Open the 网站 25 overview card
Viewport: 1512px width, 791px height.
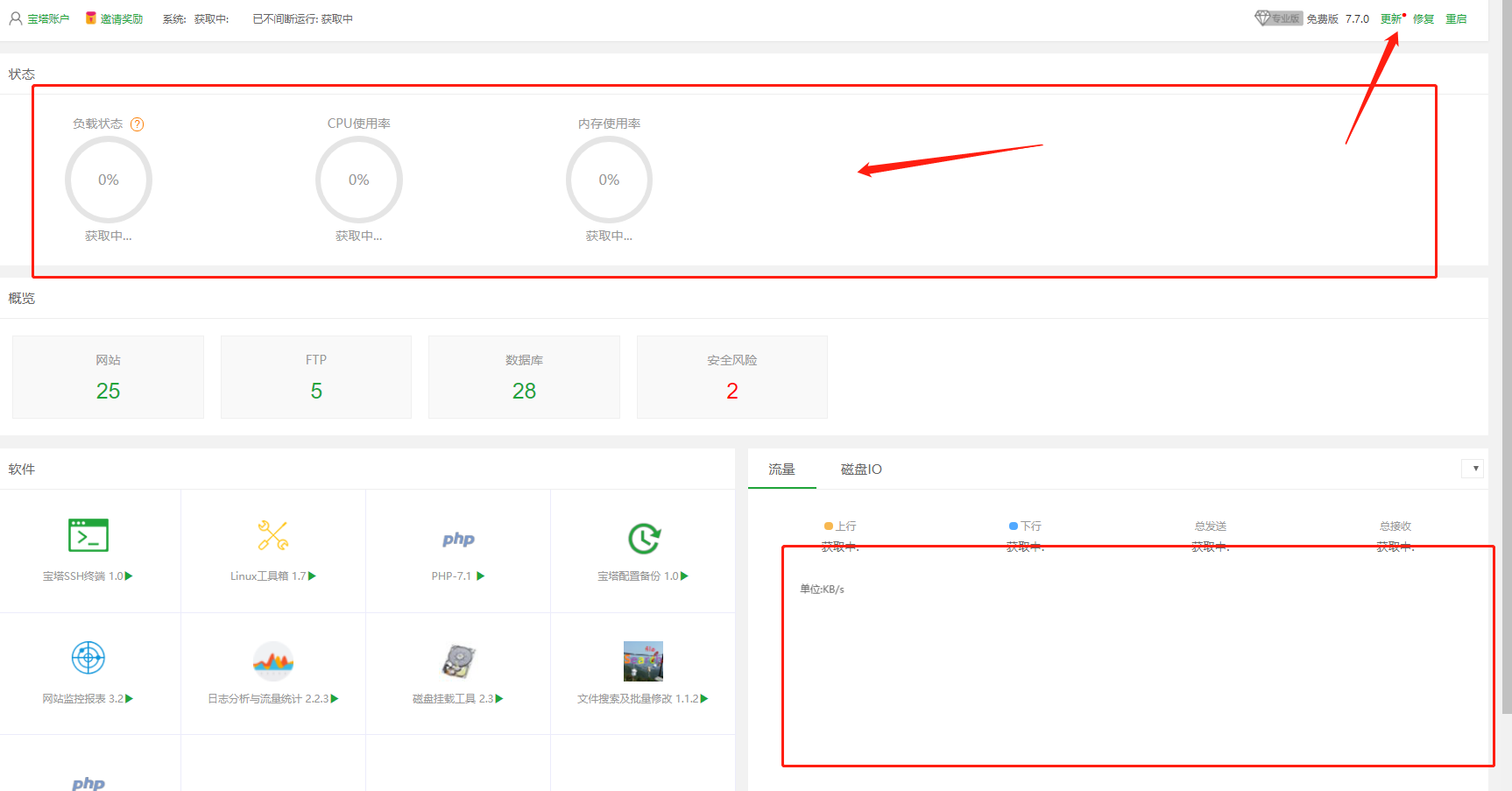(108, 377)
